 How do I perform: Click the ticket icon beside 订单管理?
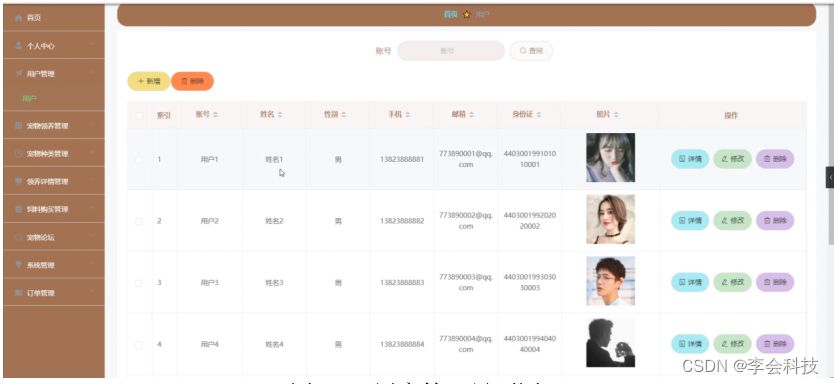coord(19,293)
